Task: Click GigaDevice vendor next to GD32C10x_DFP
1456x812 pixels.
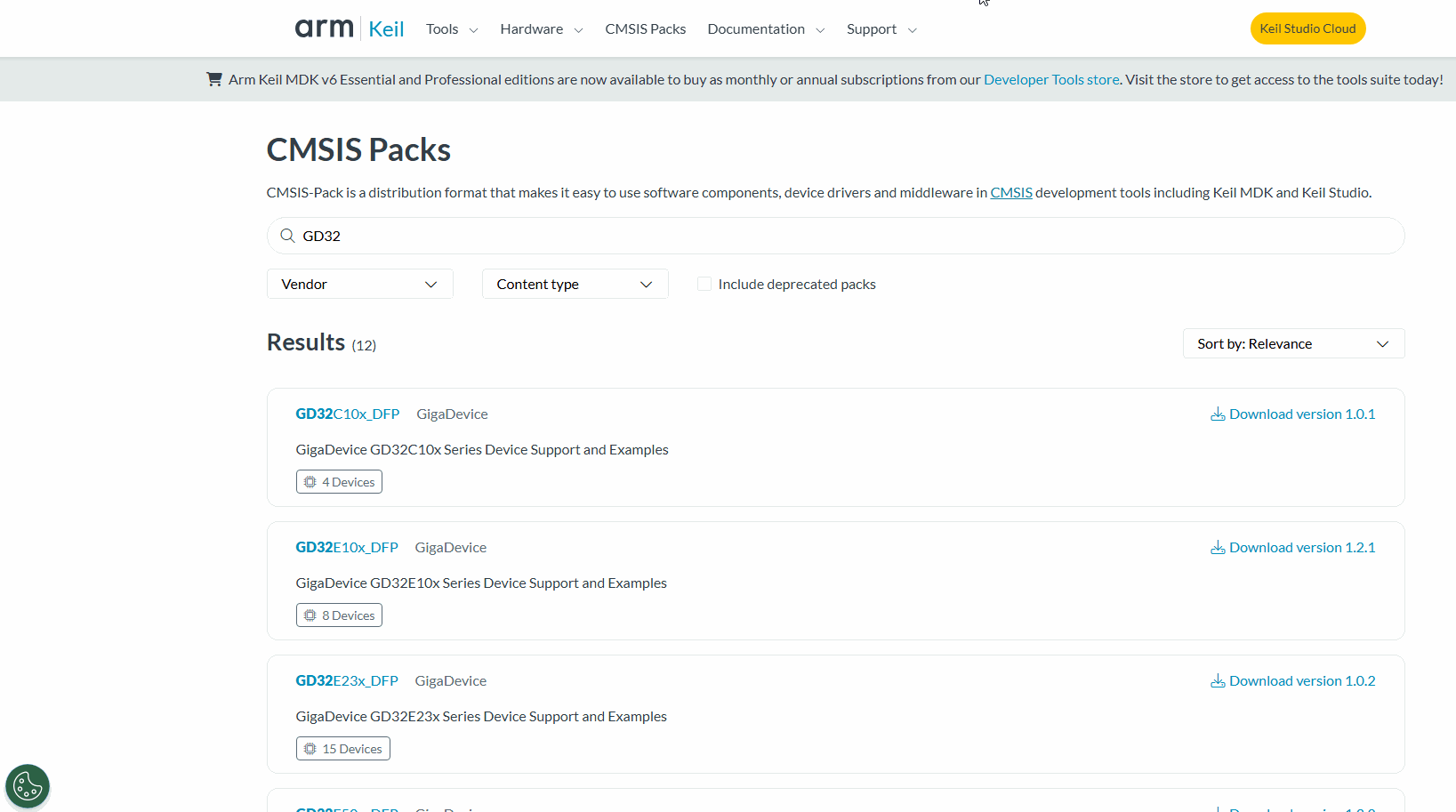Action: tap(452, 414)
